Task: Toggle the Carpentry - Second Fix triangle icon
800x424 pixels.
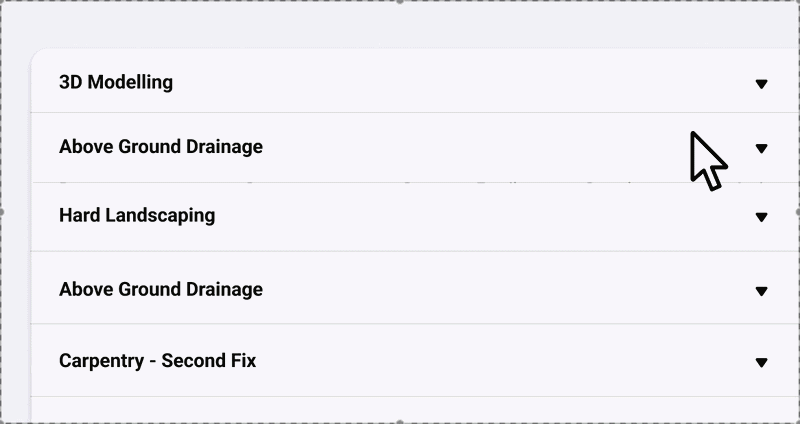Action: (x=761, y=362)
